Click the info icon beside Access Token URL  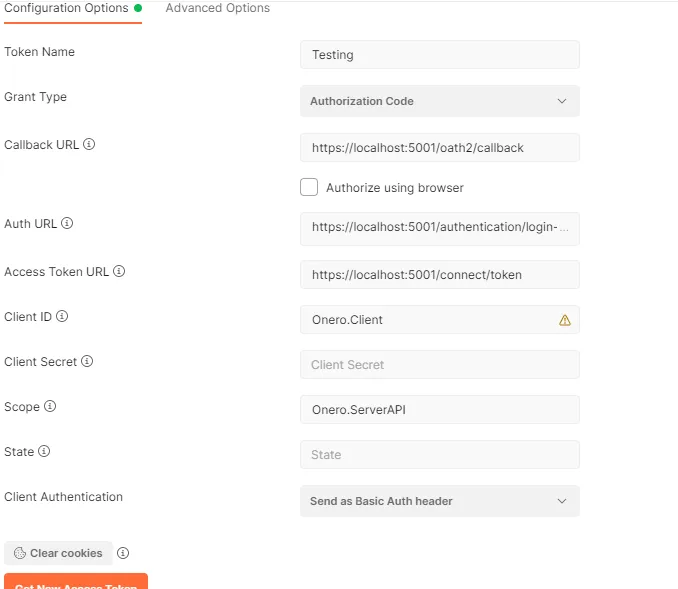pos(119,272)
